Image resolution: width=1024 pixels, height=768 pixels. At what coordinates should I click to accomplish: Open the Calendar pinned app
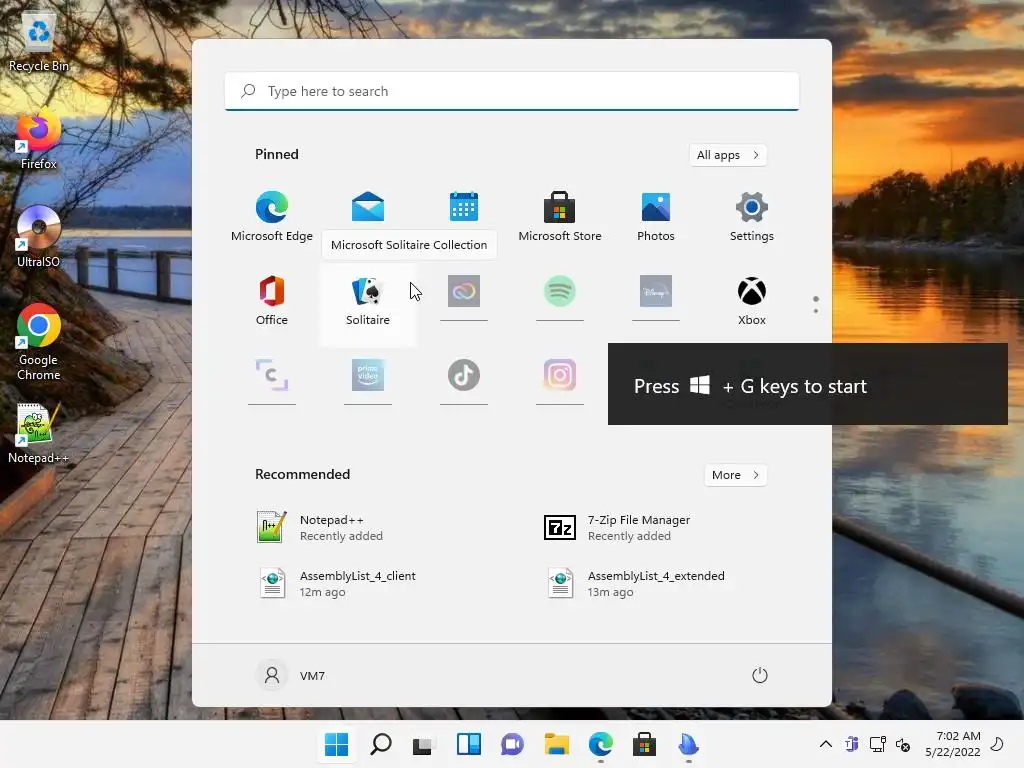[x=464, y=208]
